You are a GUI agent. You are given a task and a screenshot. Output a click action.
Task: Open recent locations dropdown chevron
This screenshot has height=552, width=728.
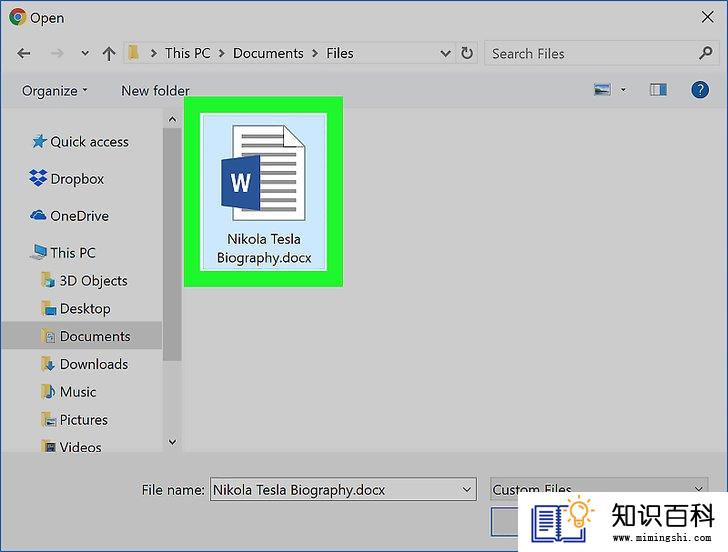(x=85, y=53)
